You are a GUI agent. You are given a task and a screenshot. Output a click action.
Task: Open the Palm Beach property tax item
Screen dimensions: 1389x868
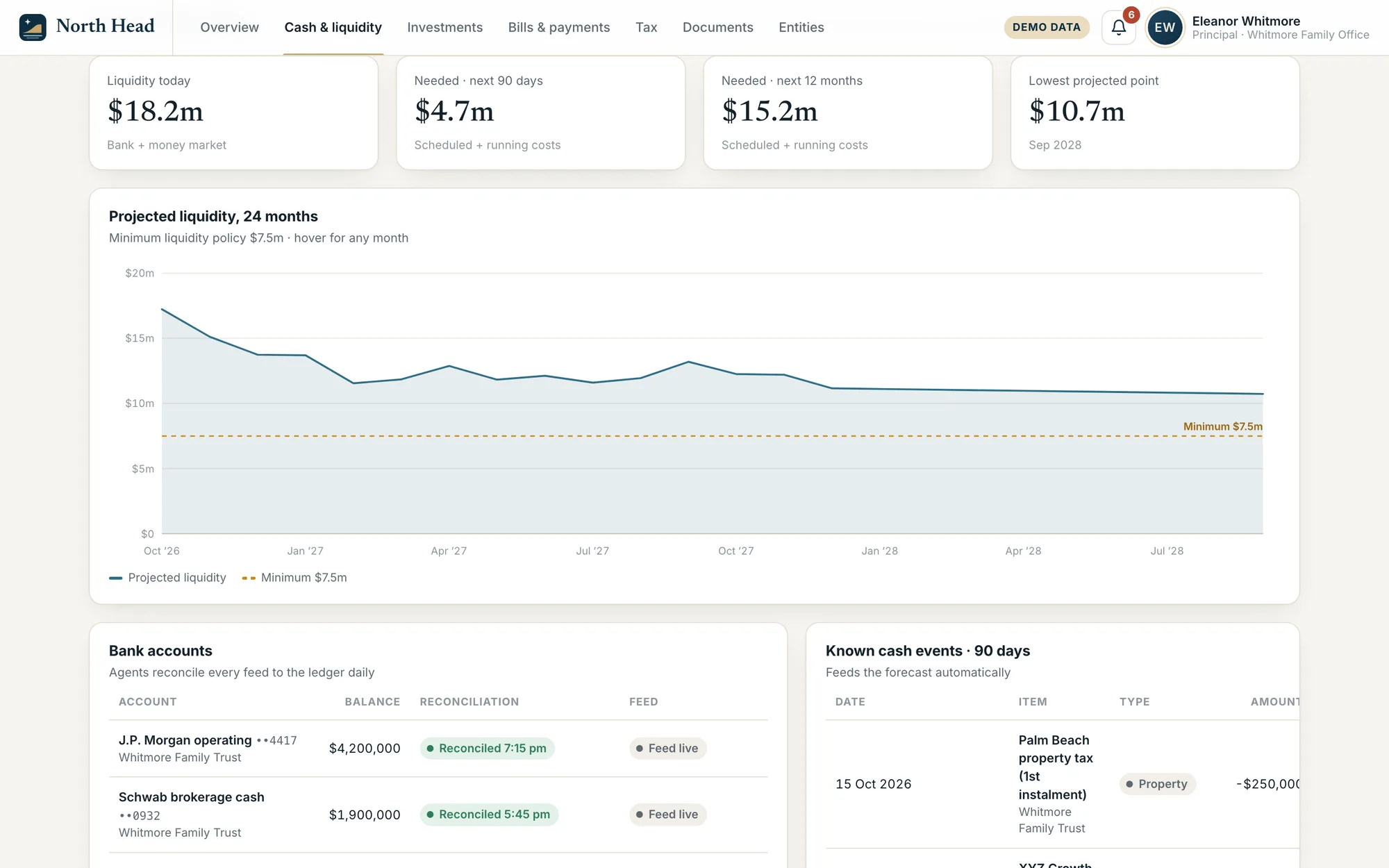[x=1056, y=767]
